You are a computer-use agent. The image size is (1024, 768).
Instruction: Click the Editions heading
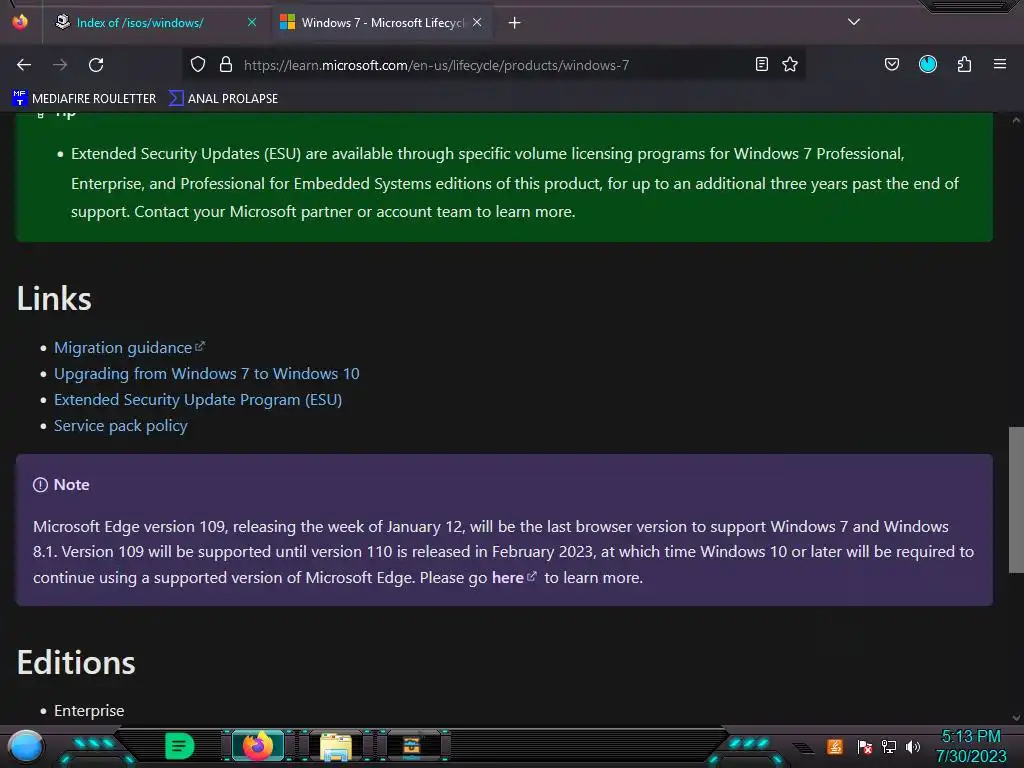(x=76, y=663)
